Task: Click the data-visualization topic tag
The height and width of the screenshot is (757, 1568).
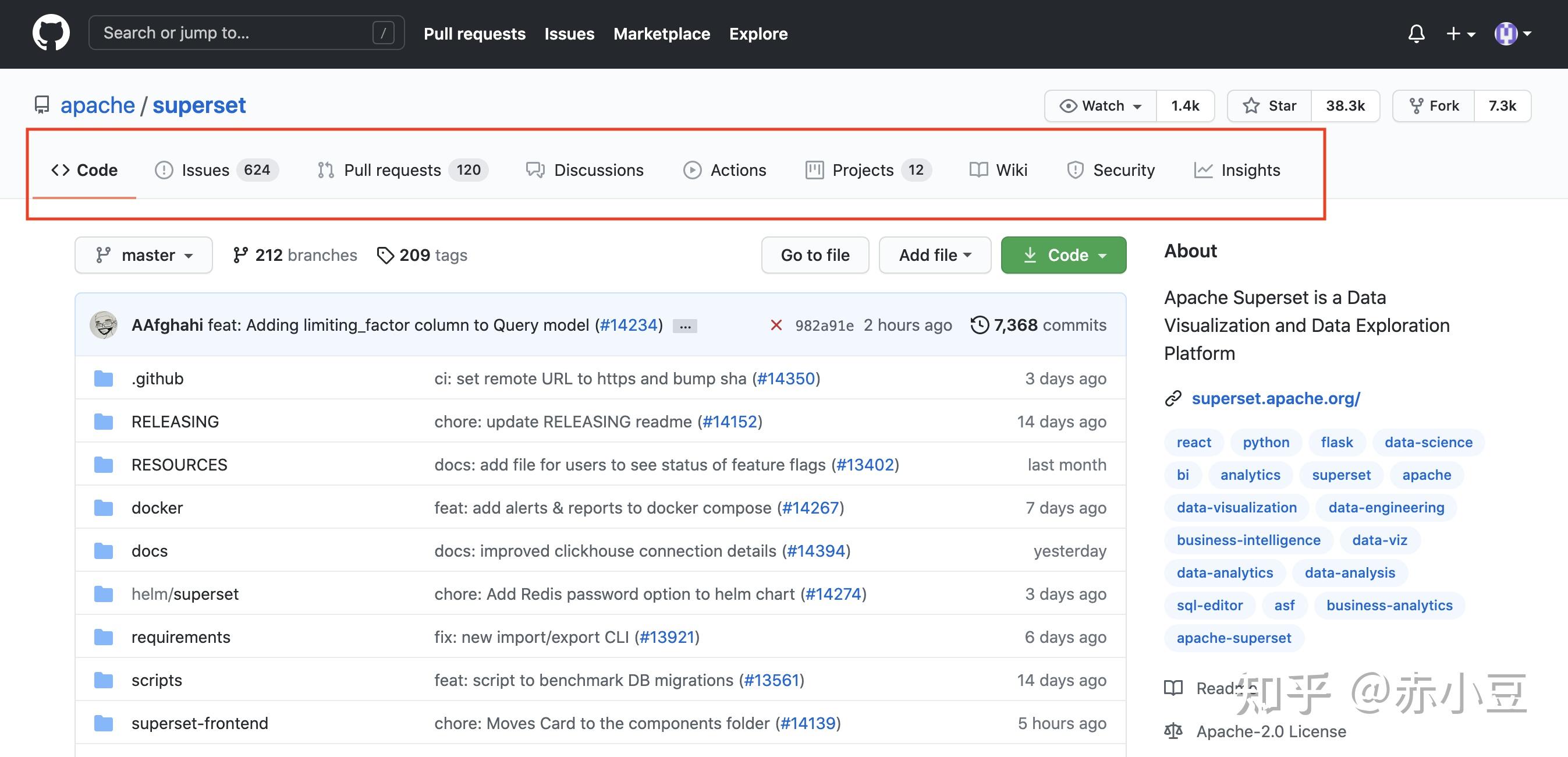Action: point(1236,507)
